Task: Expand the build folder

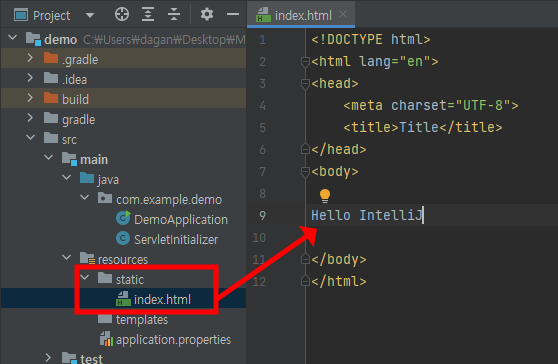Action: click(x=30, y=97)
